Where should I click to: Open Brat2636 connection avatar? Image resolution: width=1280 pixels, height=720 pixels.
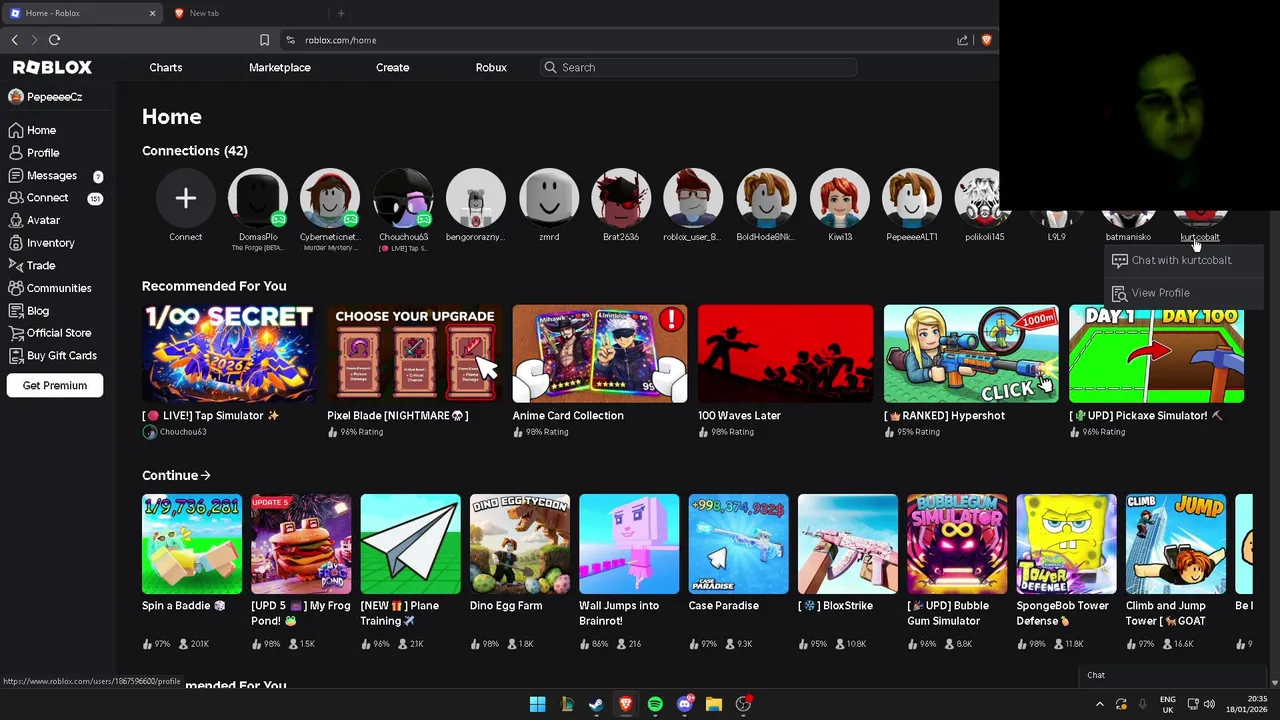[x=621, y=198]
